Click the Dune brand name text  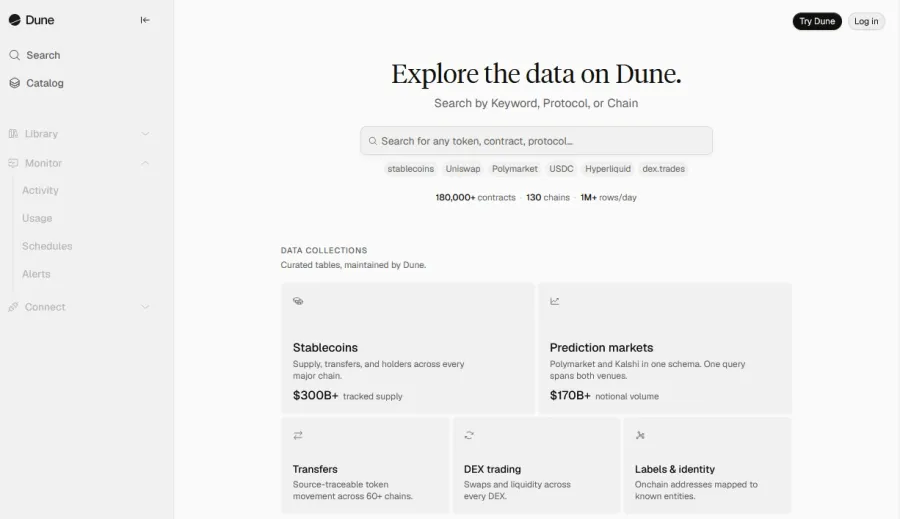click(40, 20)
